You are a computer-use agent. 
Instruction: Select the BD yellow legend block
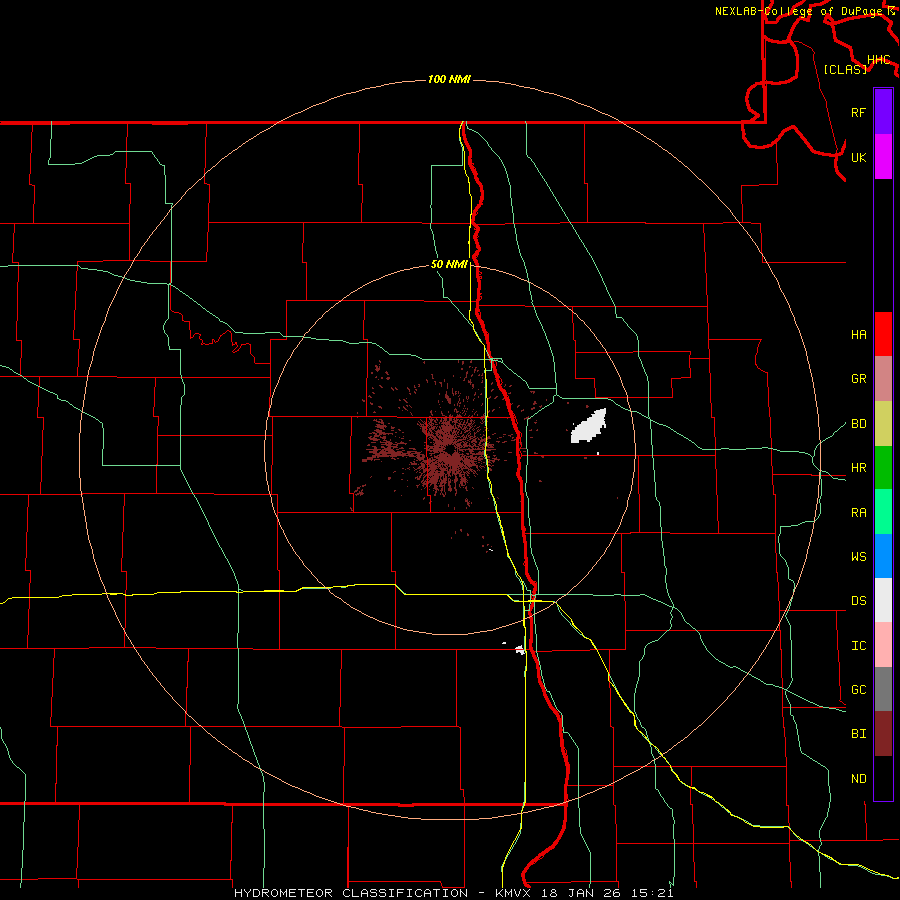[883, 423]
